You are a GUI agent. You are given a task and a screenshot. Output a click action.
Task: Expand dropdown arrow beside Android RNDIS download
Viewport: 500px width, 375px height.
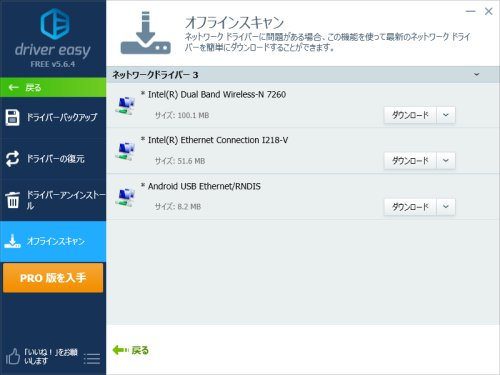[446, 207]
